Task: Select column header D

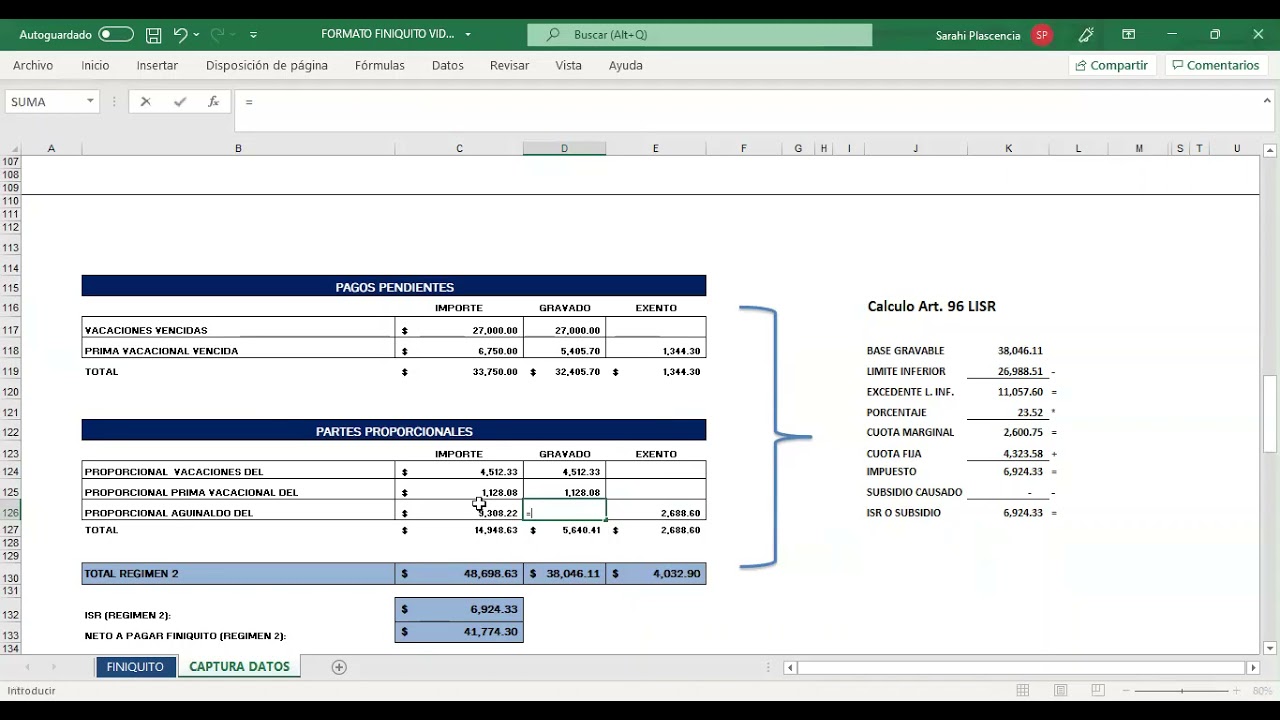Action: (564, 148)
